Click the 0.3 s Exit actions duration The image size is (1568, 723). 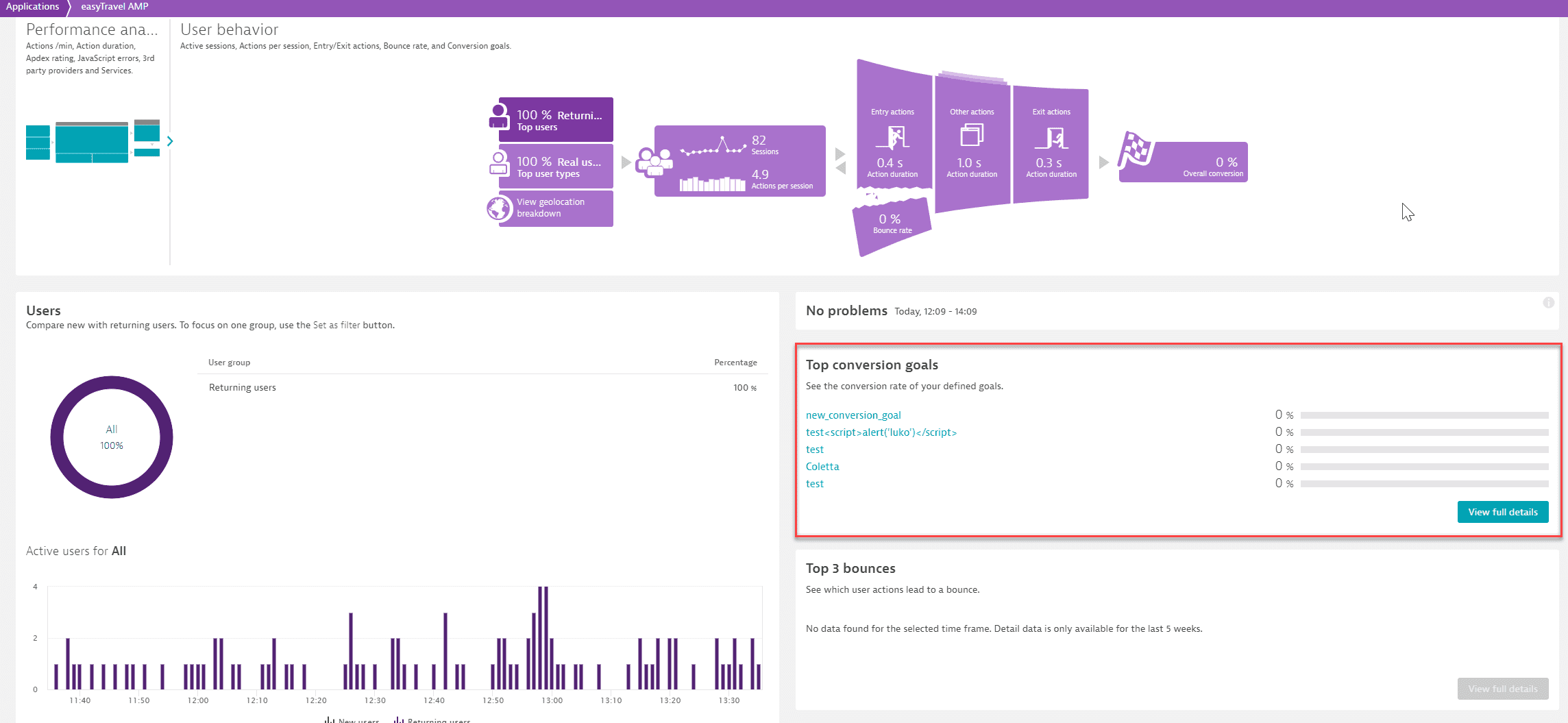pos(1049,163)
